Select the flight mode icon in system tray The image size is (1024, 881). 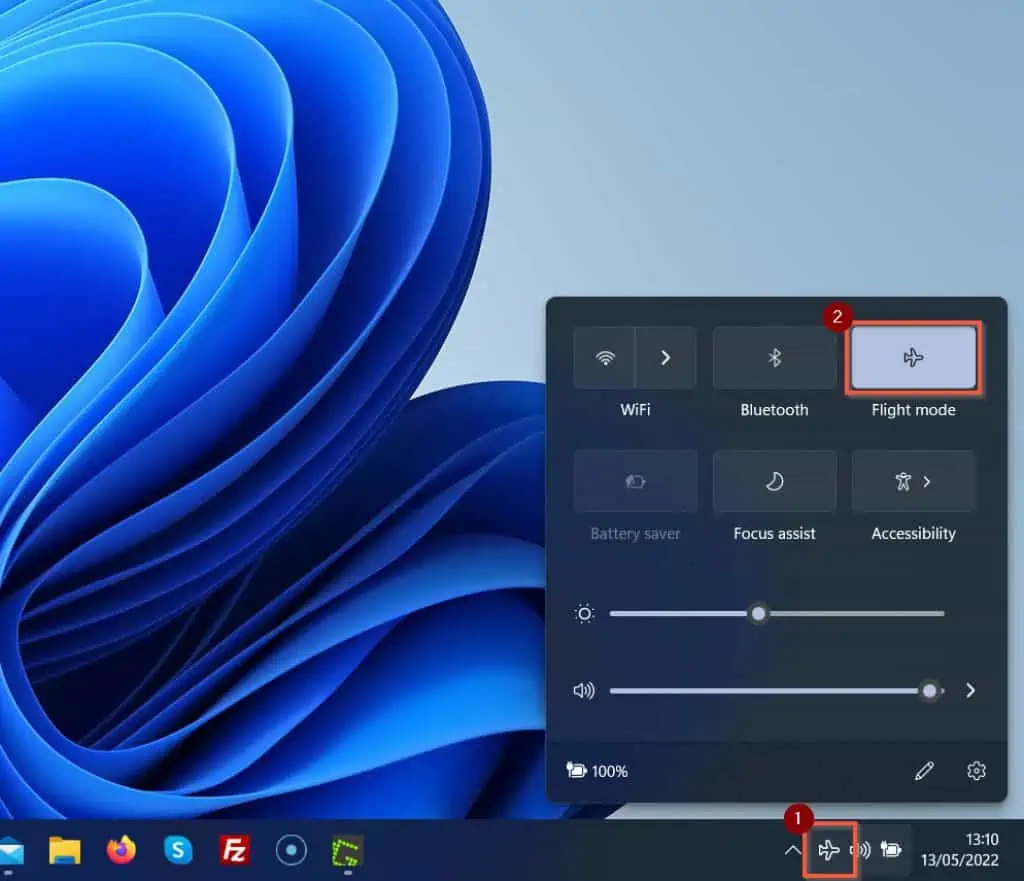829,851
